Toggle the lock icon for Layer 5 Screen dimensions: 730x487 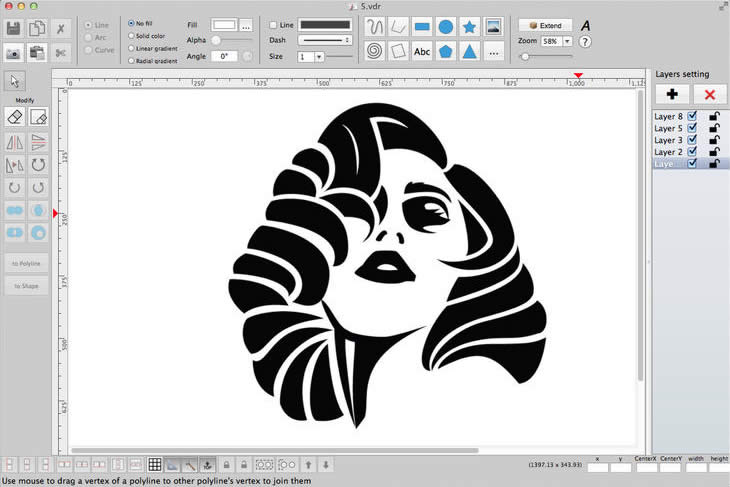tap(714, 128)
